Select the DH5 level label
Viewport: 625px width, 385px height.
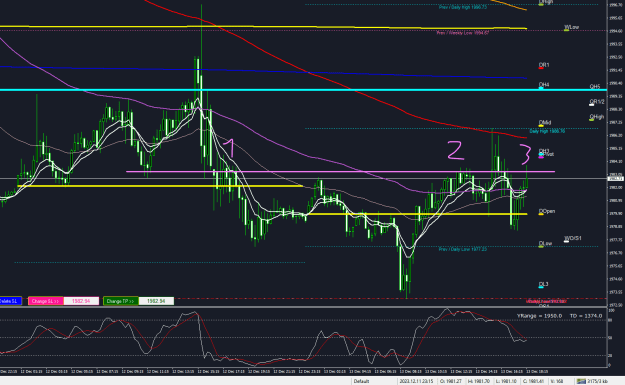coord(595,86)
